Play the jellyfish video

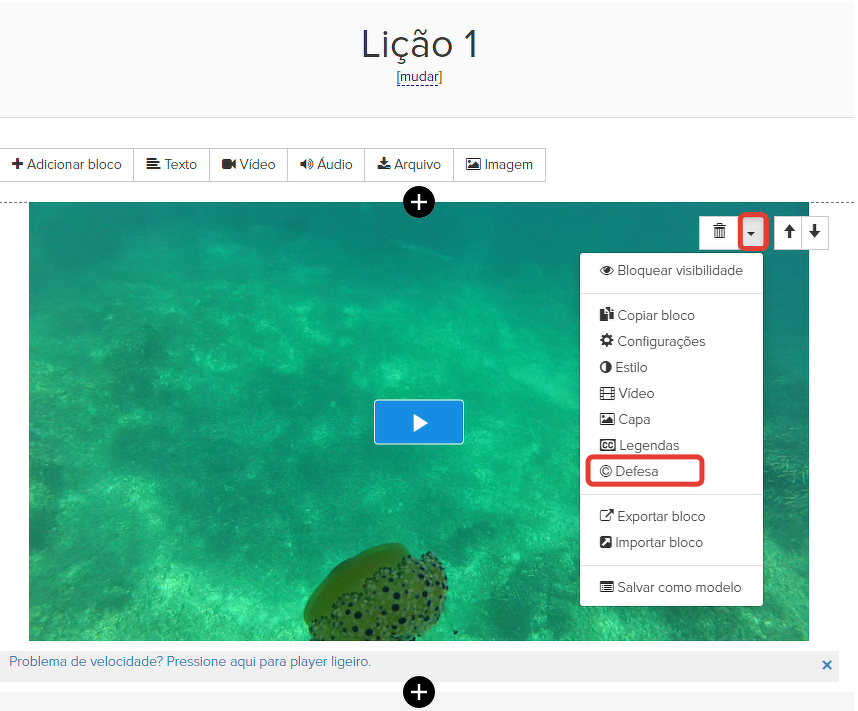pyautogui.click(x=419, y=422)
